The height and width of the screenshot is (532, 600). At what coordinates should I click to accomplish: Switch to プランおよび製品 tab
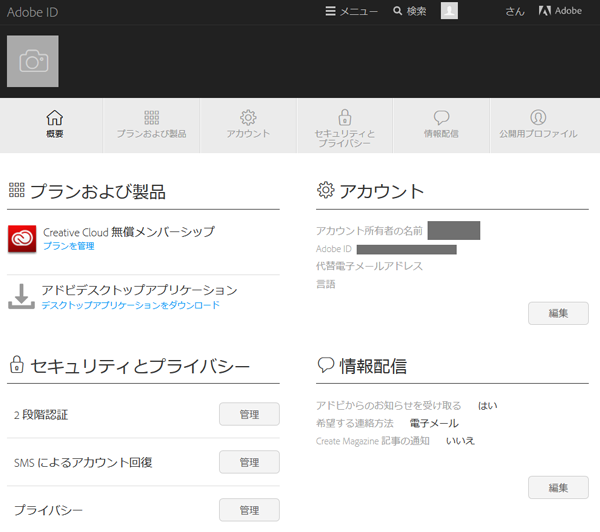[x=152, y=125]
